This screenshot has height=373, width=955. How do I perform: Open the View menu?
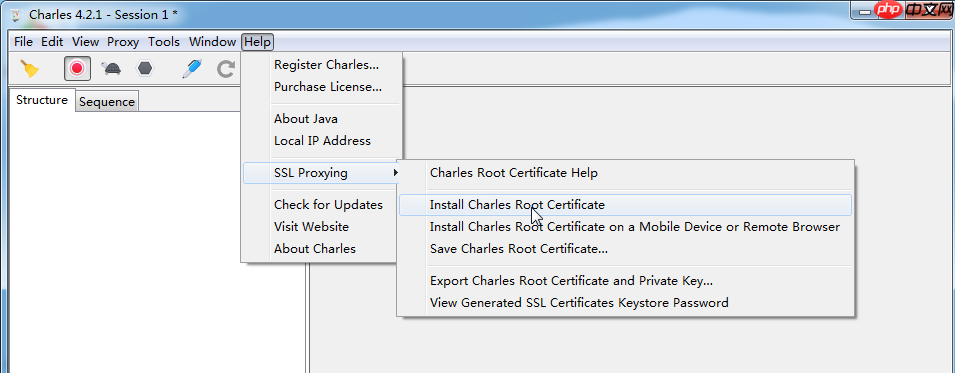[85, 42]
